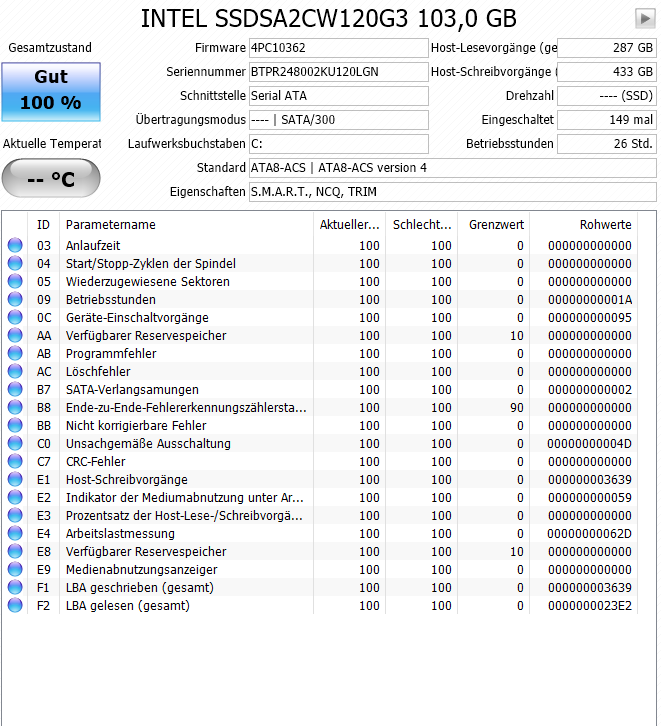Sort by the Parametername column header
The height and width of the screenshot is (726, 661).
coord(186,225)
